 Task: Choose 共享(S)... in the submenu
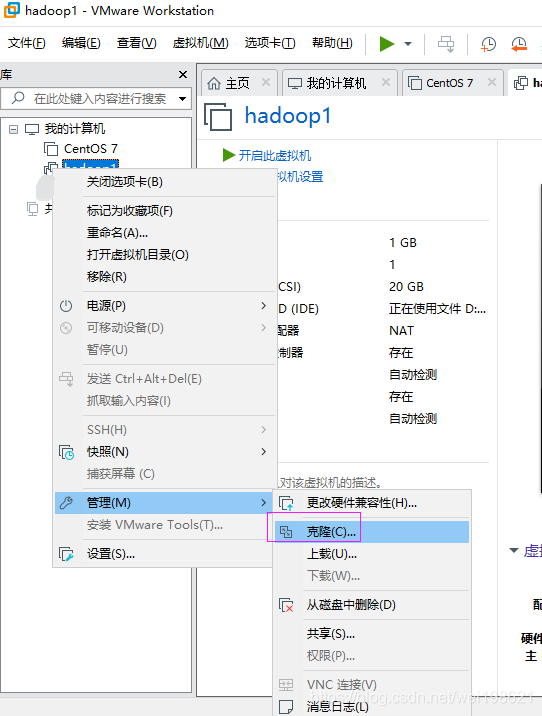coord(372,634)
